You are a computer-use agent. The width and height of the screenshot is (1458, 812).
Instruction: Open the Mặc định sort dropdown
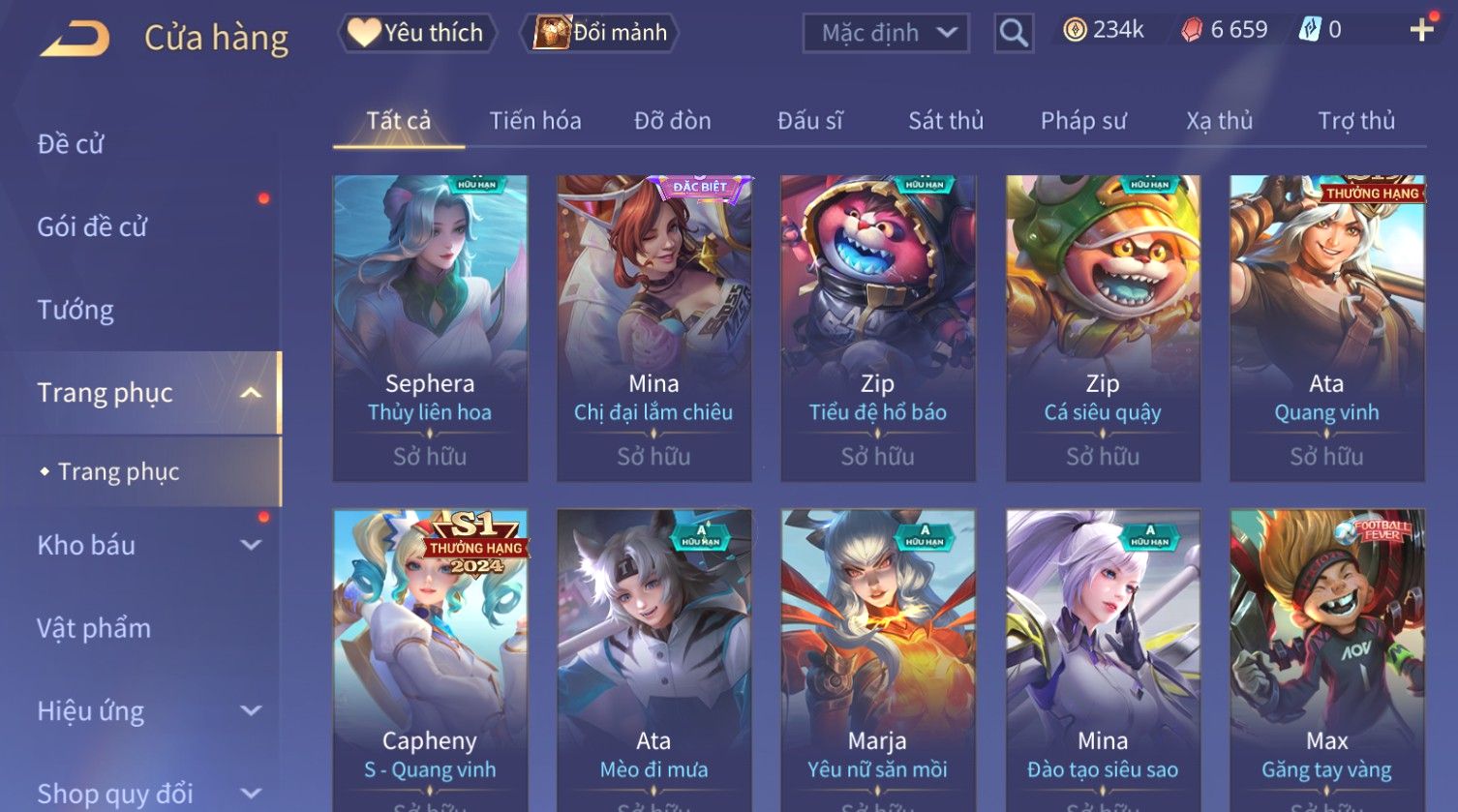886,33
